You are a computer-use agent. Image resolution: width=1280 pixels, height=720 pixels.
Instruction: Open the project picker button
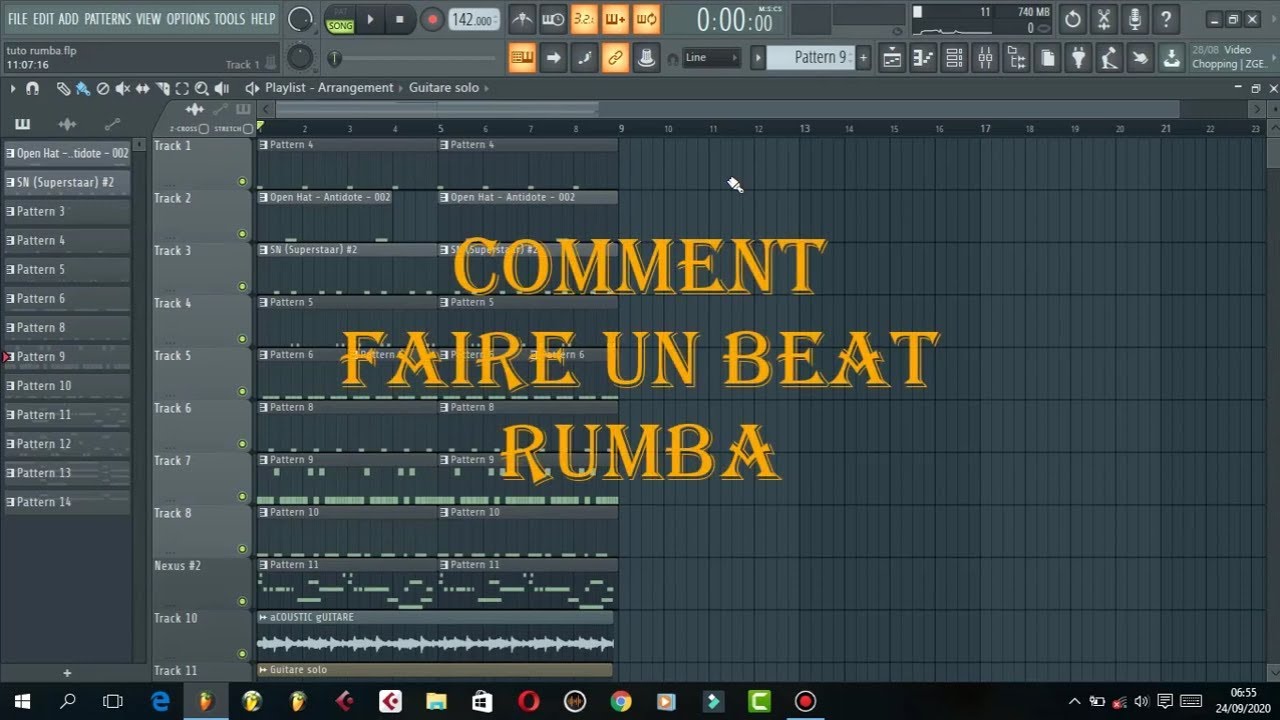(x=1047, y=58)
